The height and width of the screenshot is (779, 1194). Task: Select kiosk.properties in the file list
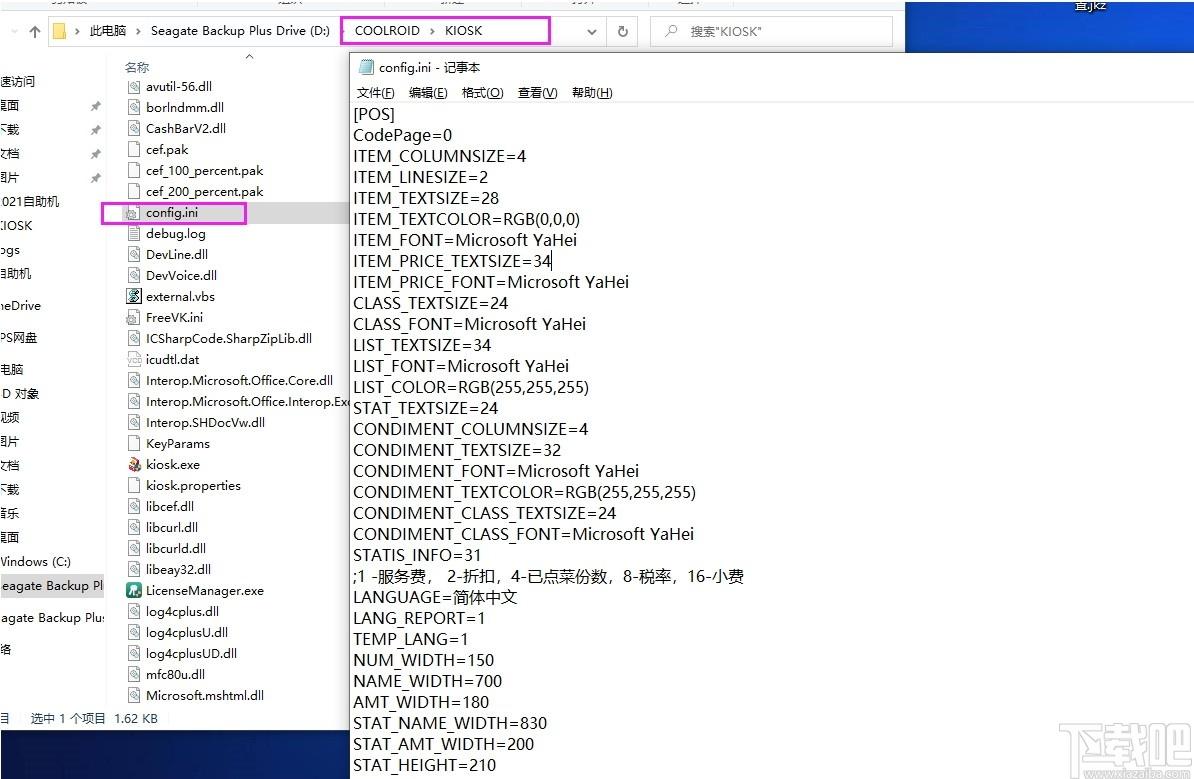click(x=193, y=486)
